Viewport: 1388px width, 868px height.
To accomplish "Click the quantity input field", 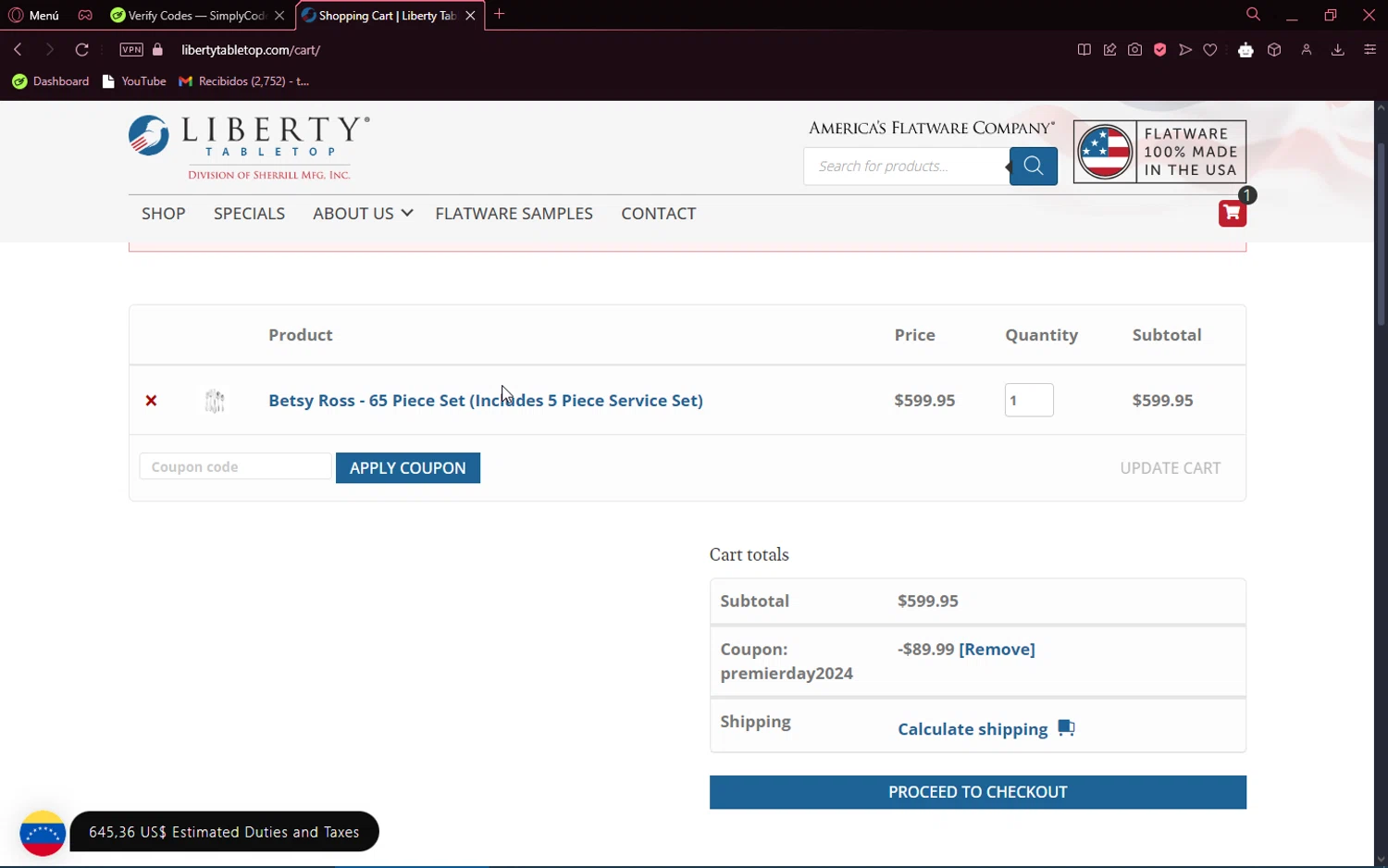I will point(1029,400).
